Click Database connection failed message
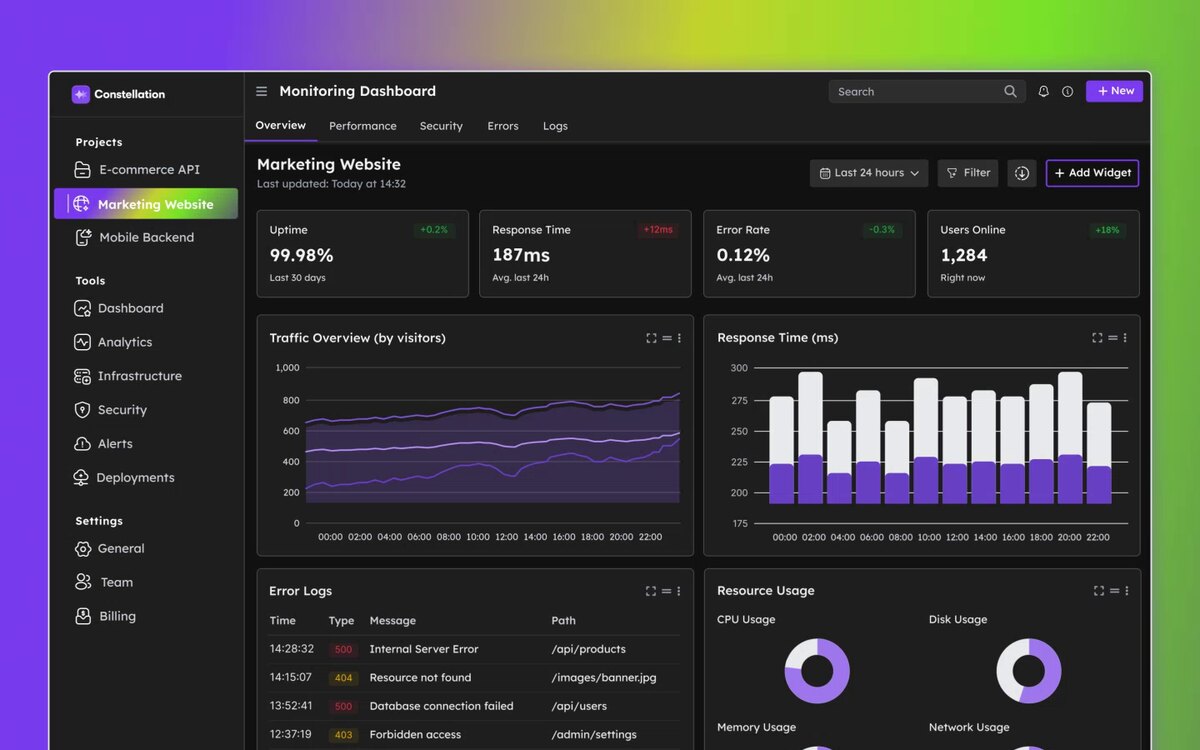The height and width of the screenshot is (750, 1200). [441, 706]
